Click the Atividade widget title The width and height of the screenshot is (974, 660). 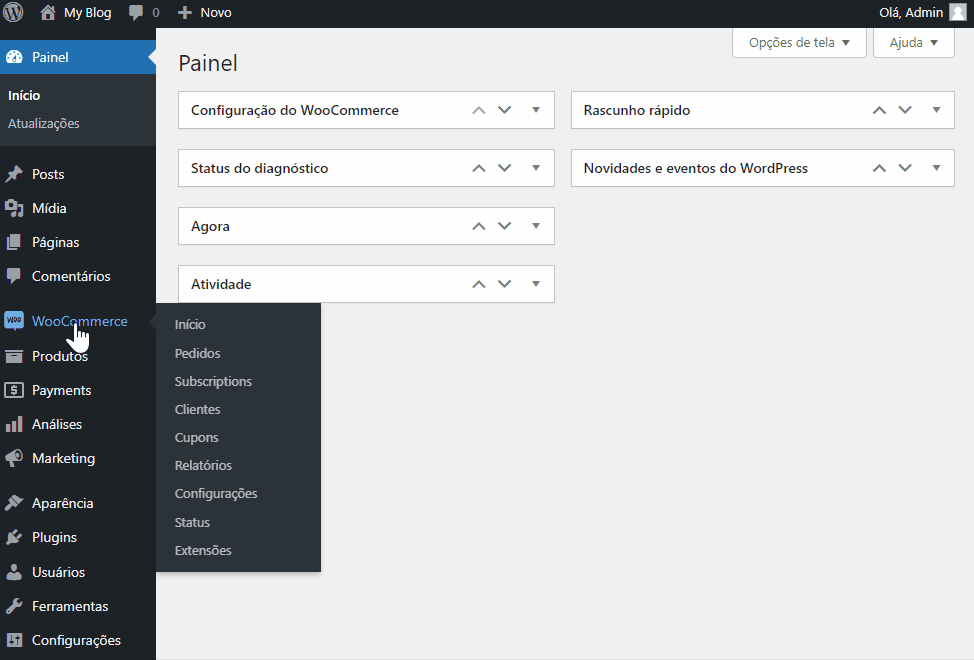221,284
